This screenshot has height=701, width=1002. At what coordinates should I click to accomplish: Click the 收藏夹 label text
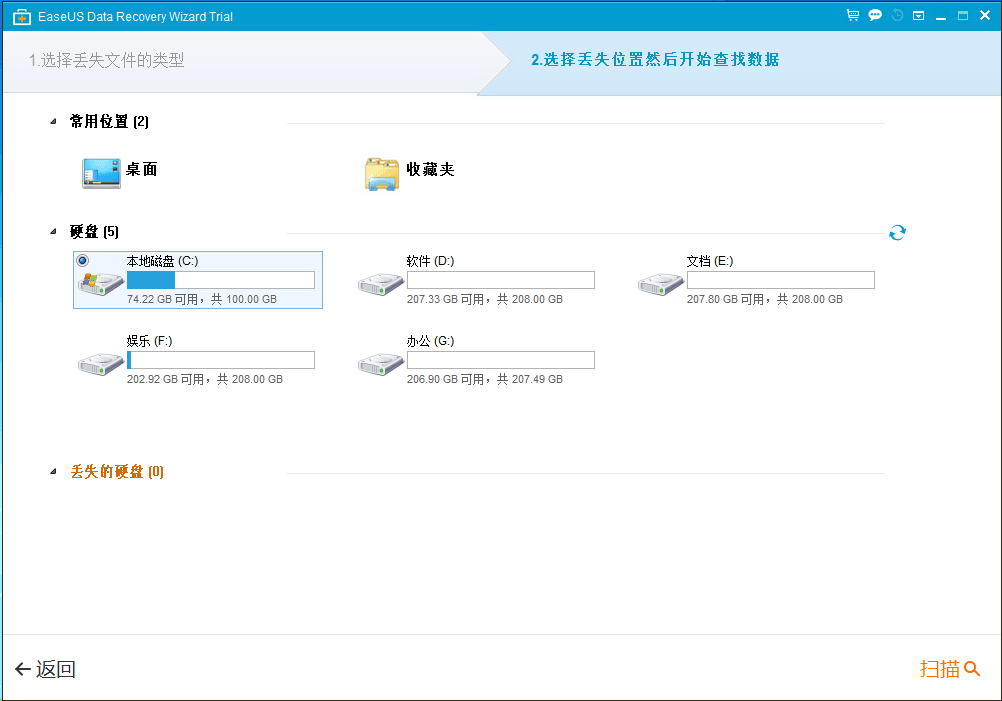click(x=430, y=169)
